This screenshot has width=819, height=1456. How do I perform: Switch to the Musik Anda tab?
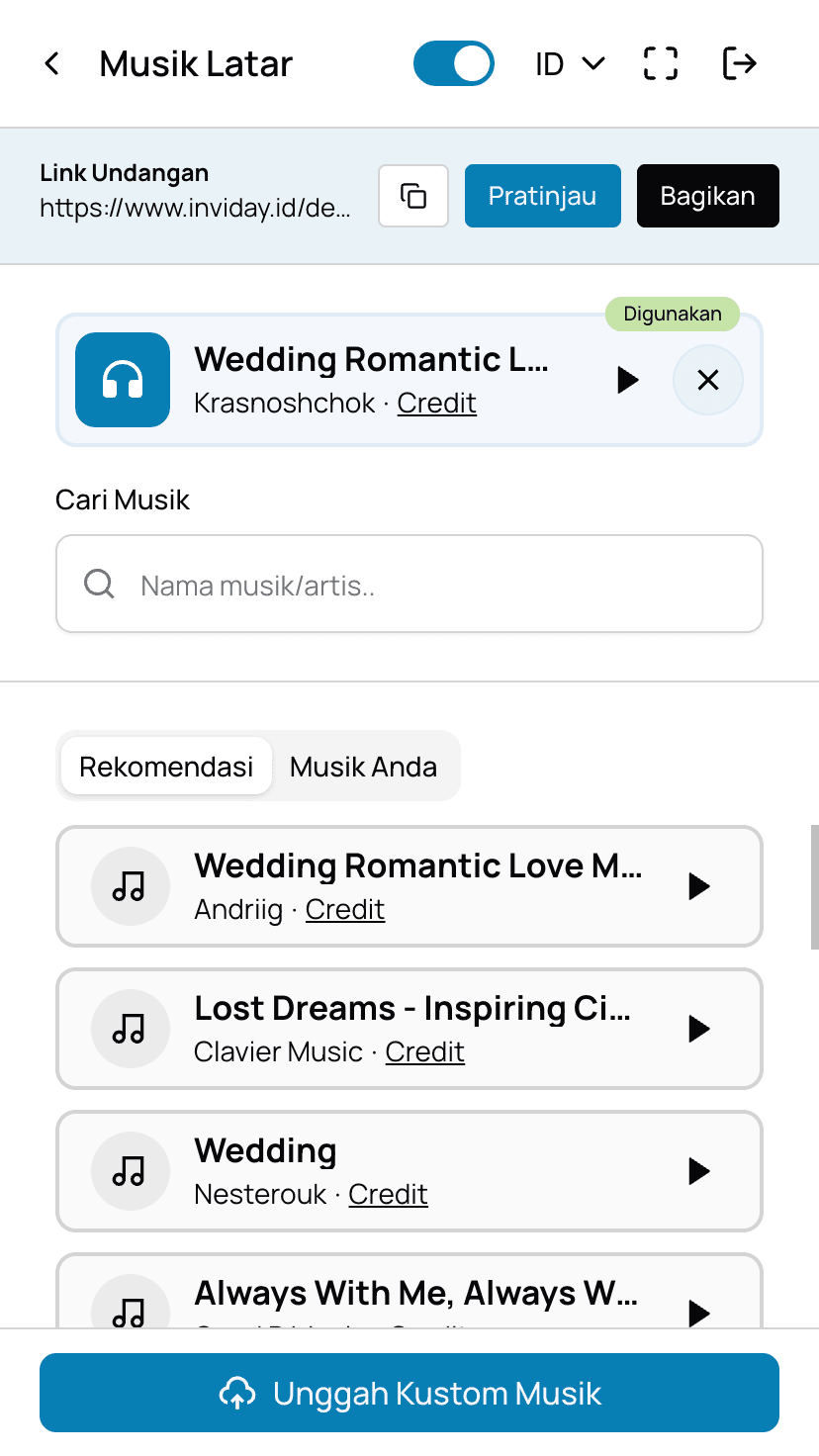point(364,767)
